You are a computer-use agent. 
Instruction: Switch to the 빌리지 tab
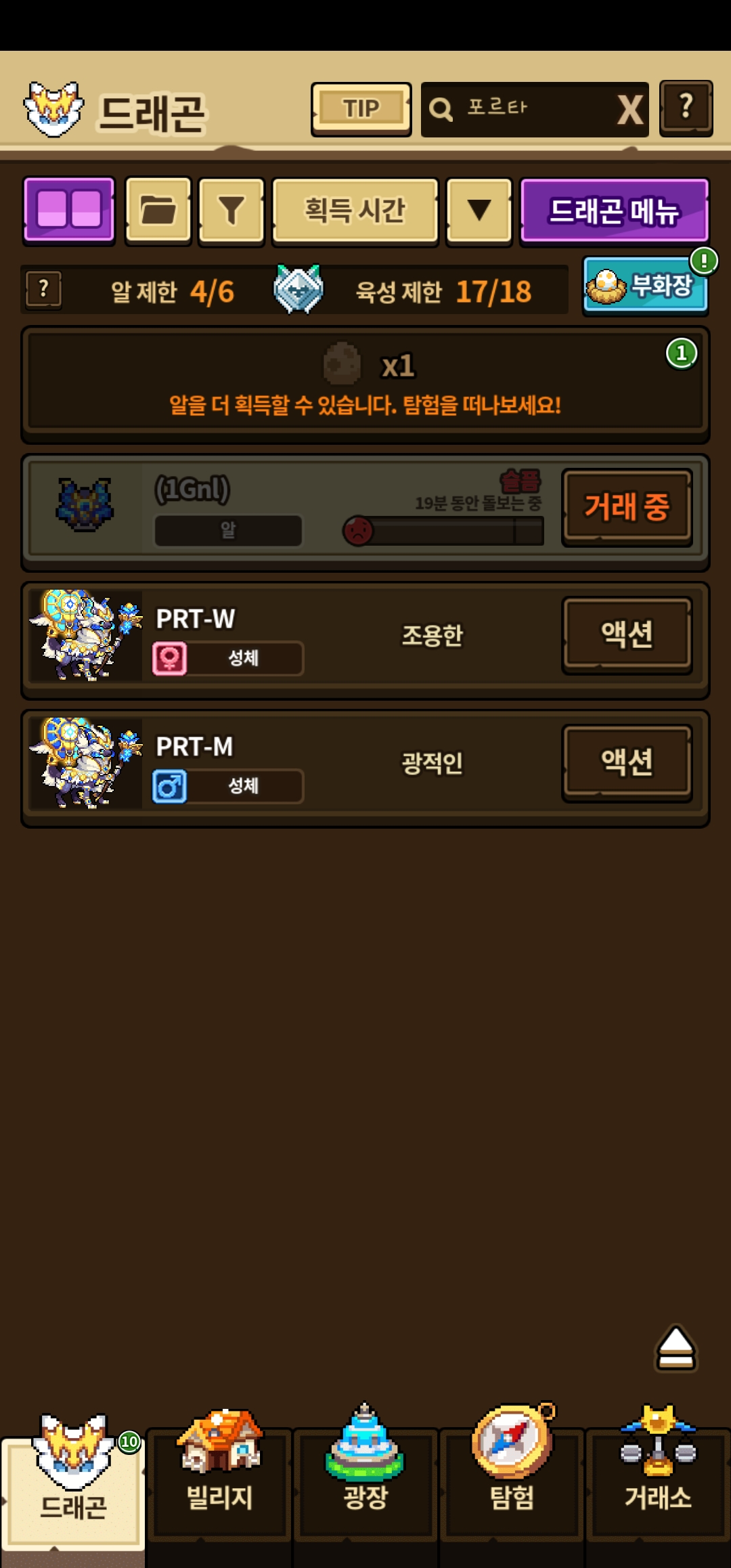[x=219, y=1468]
